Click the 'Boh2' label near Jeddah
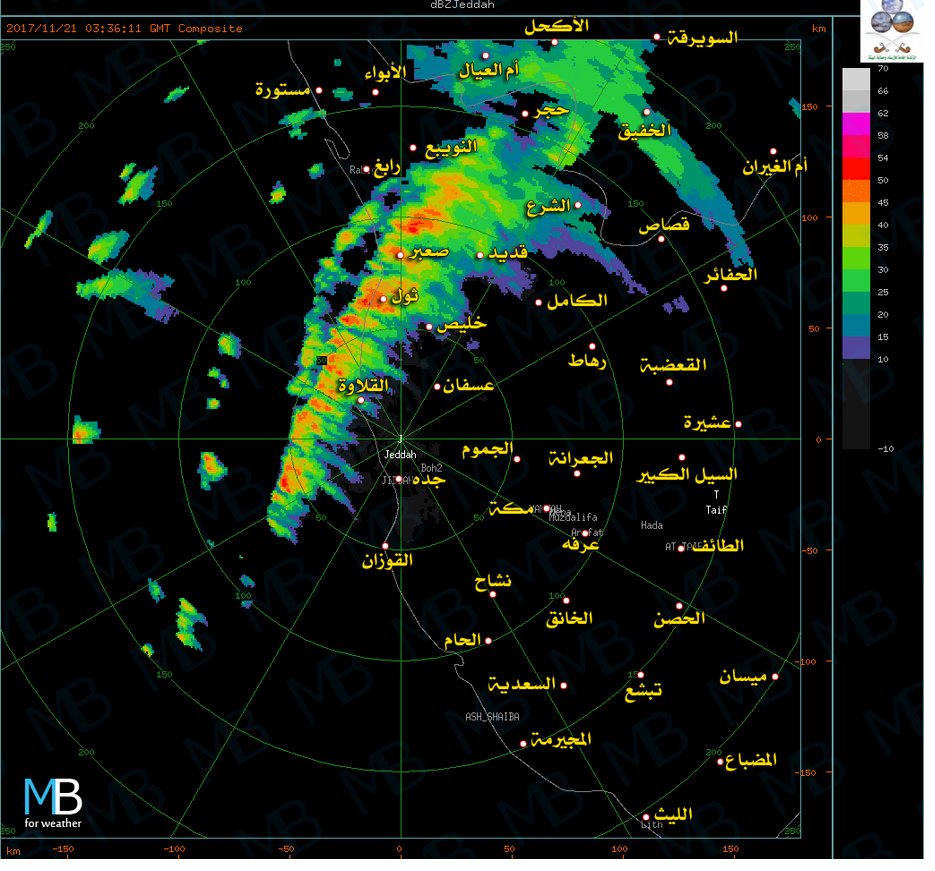The image size is (935, 871). click(432, 468)
